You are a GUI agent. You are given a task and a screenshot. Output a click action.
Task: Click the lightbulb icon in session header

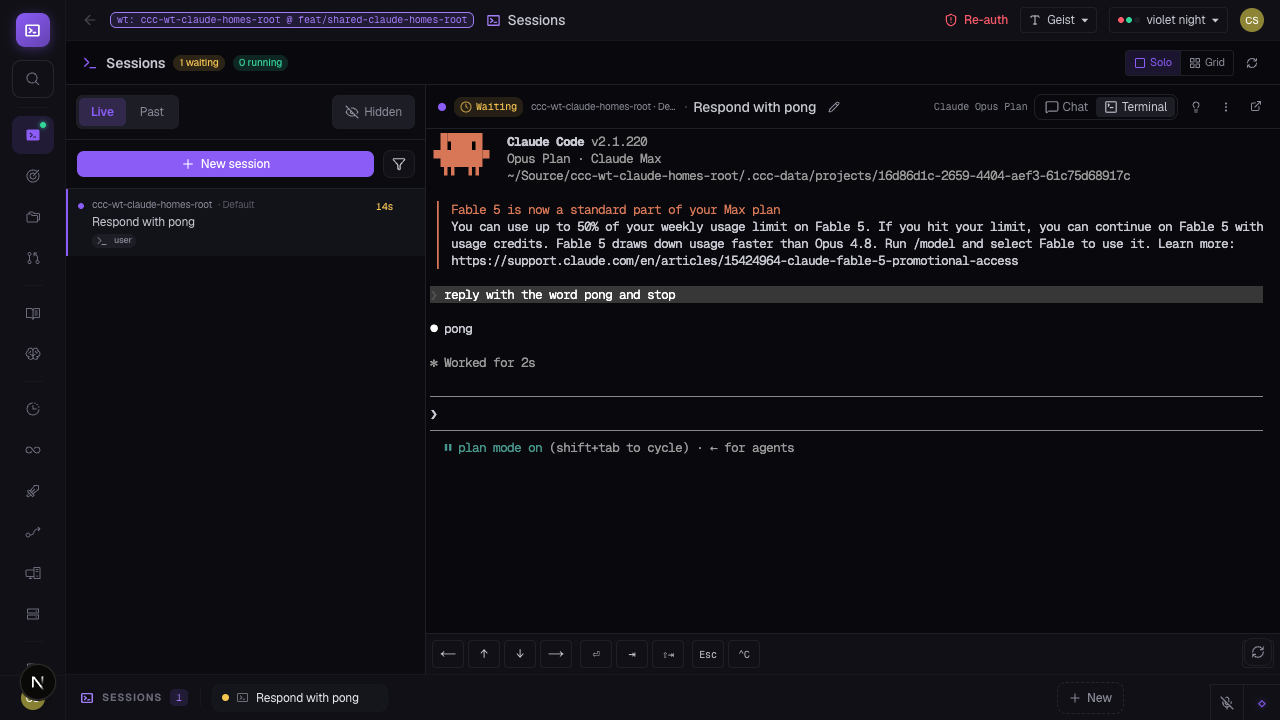(1195, 107)
